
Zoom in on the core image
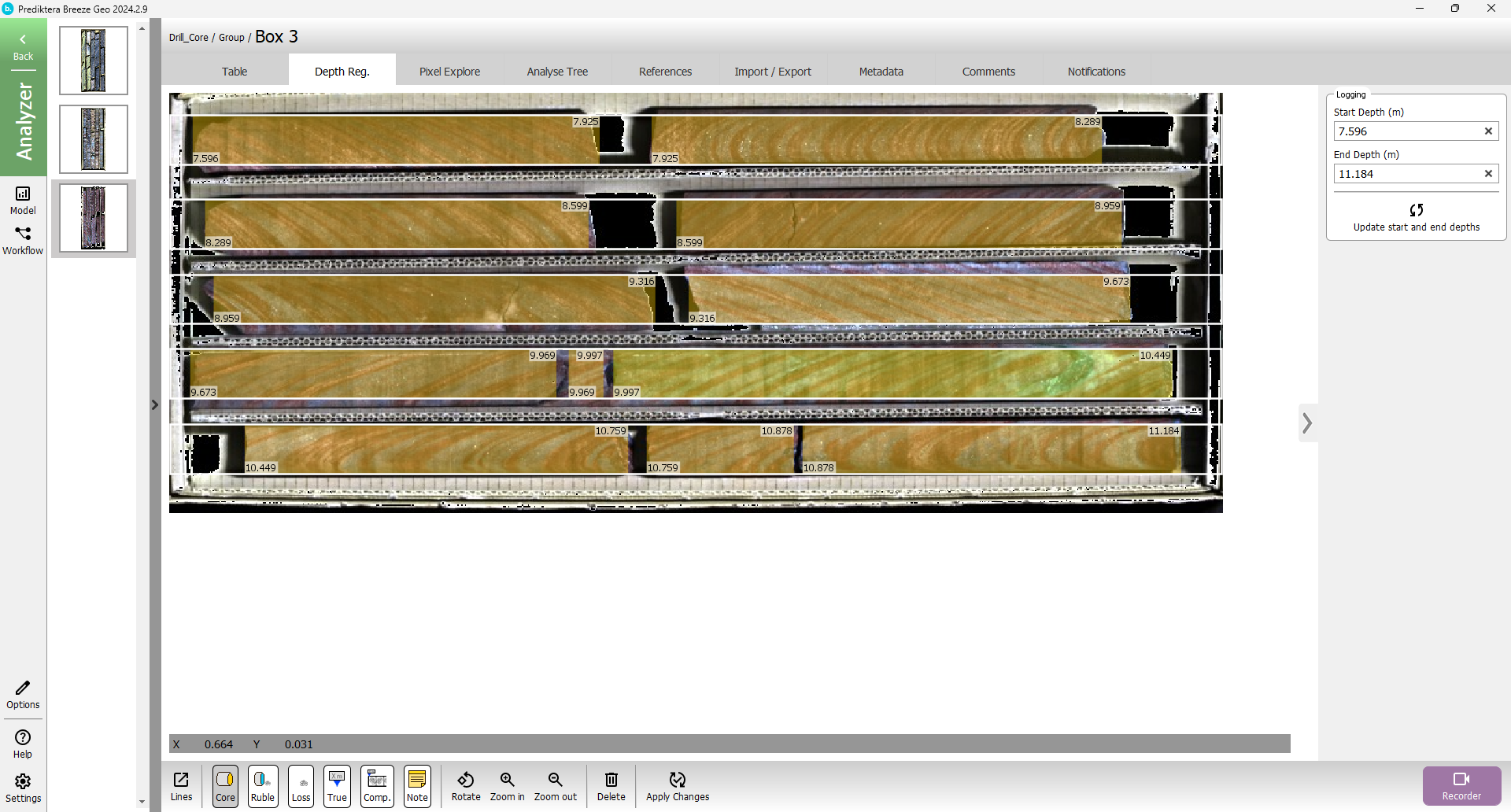507,785
